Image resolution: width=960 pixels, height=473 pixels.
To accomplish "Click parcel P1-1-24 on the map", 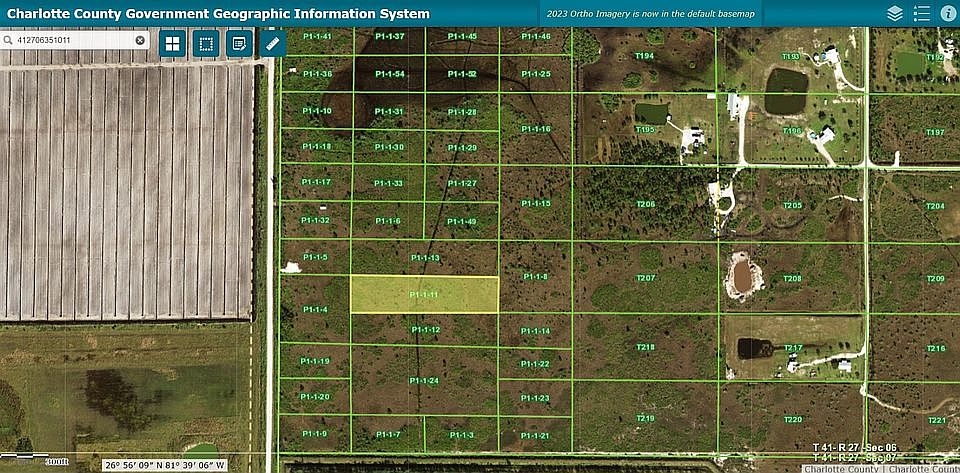I will 425,381.
